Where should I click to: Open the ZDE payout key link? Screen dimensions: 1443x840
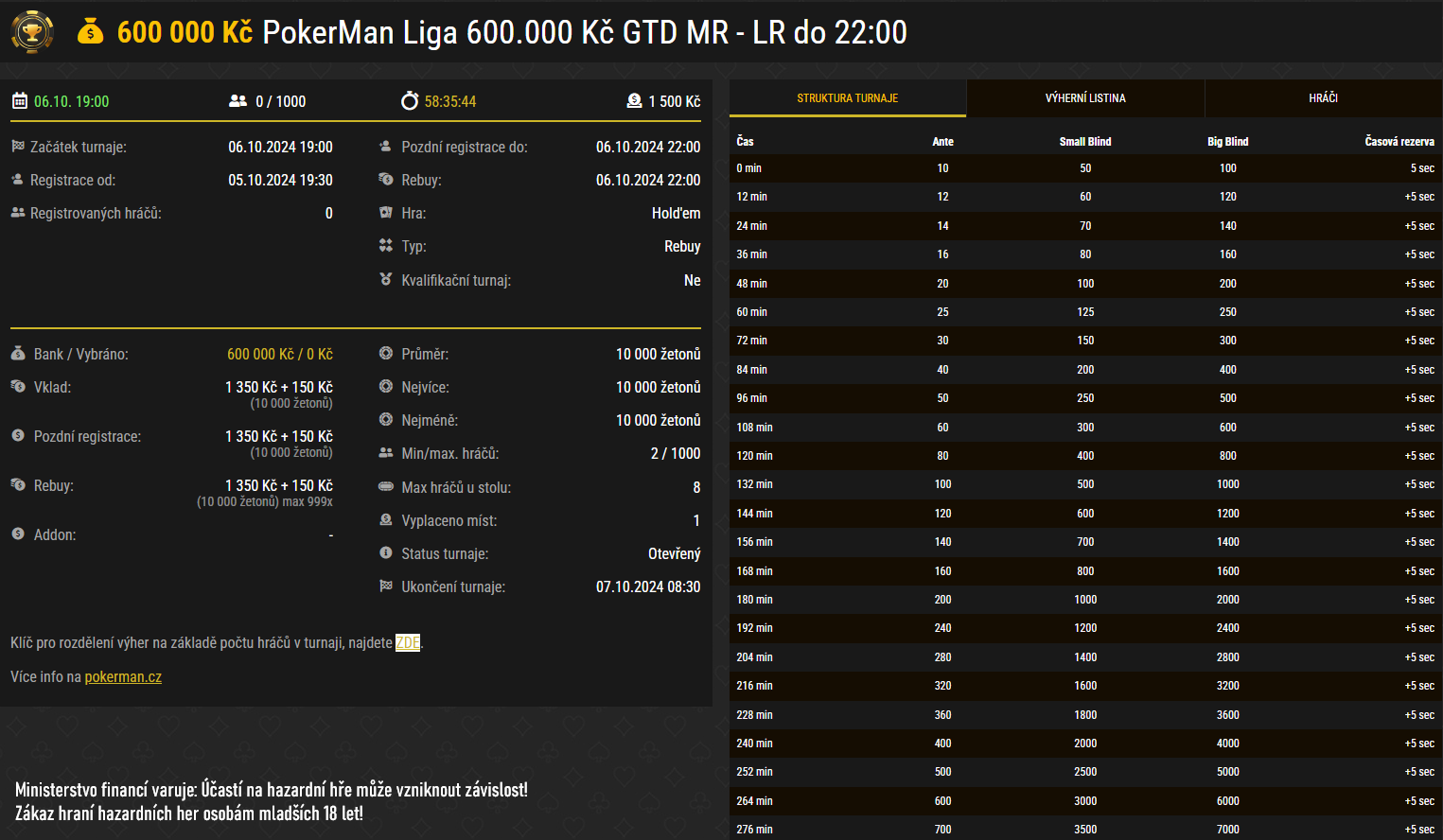point(408,642)
